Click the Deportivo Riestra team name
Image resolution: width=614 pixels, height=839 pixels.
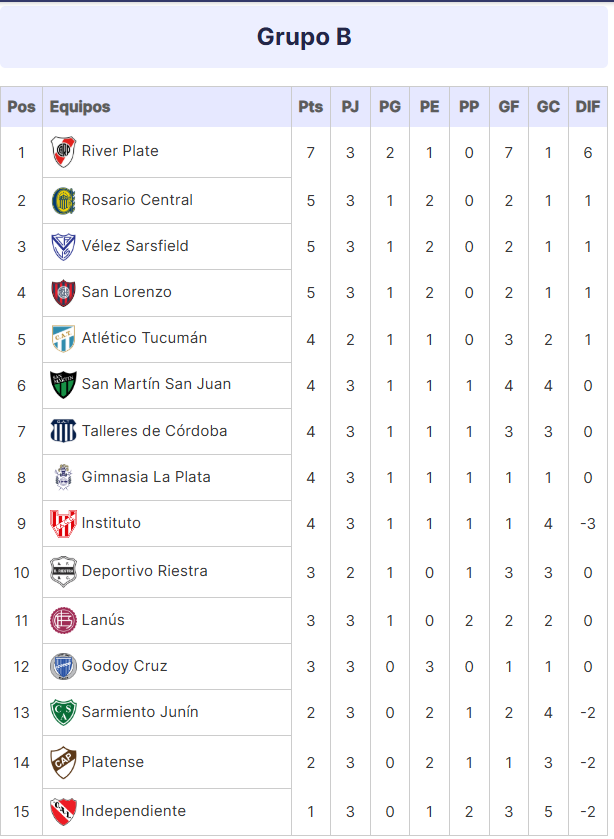tap(145, 571)
